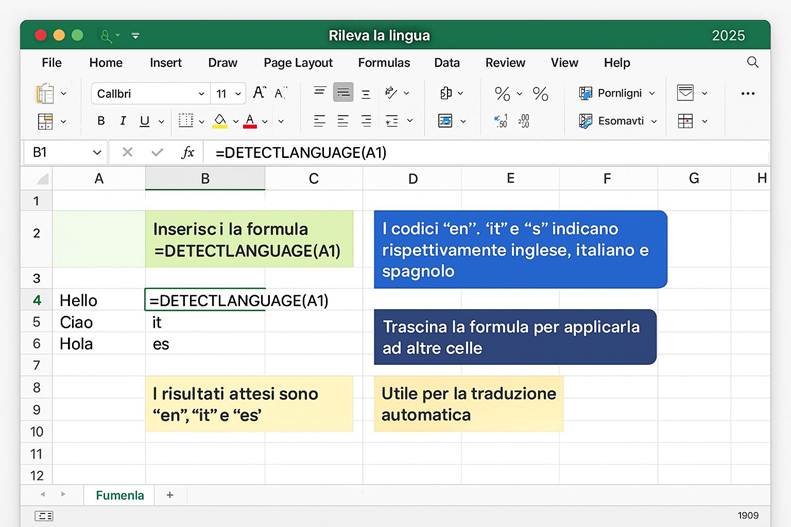Click the Decrease Font Size icon
791x527 pixels.
(280, 93)
